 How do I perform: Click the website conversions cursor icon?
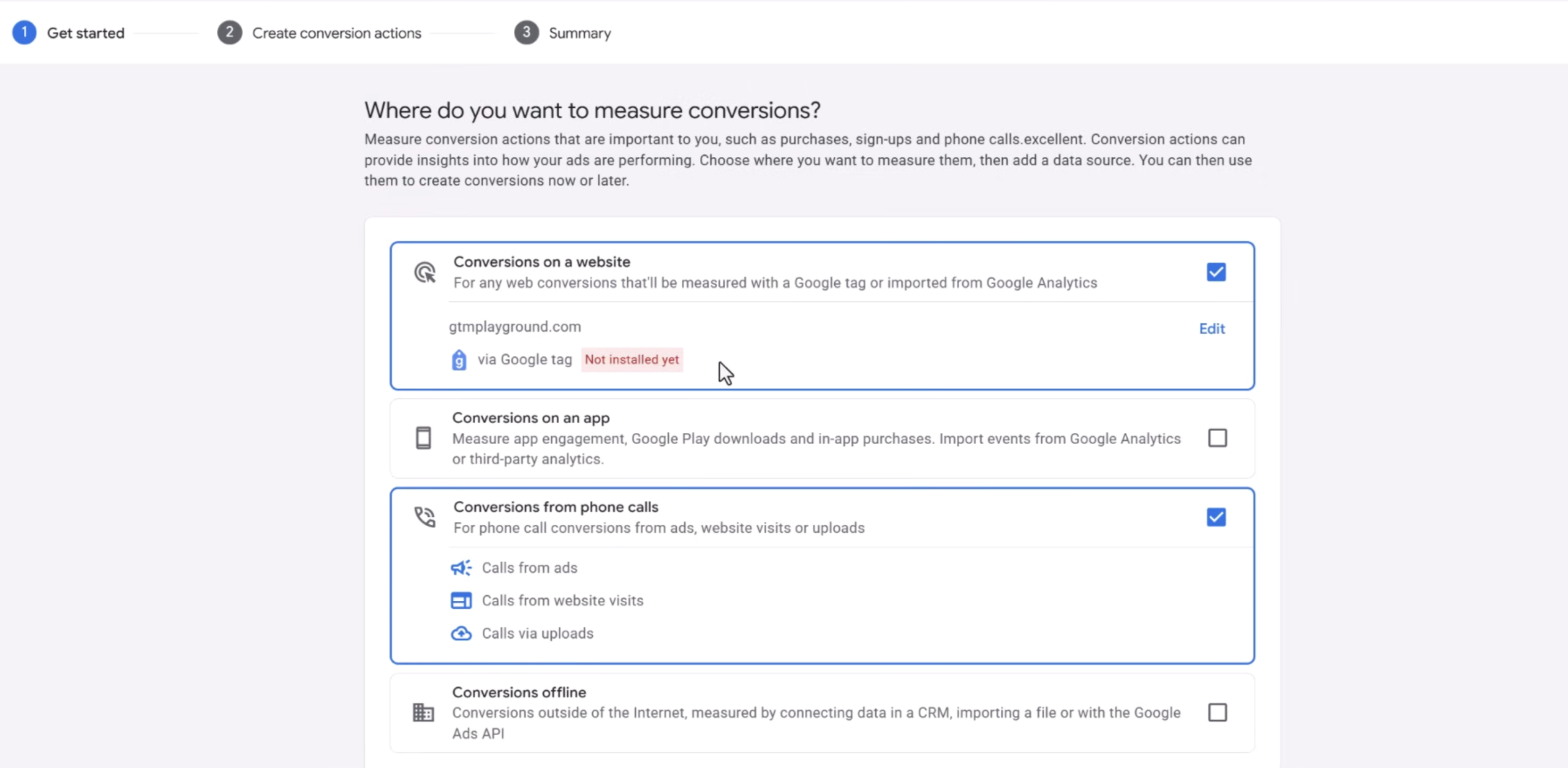424,272
